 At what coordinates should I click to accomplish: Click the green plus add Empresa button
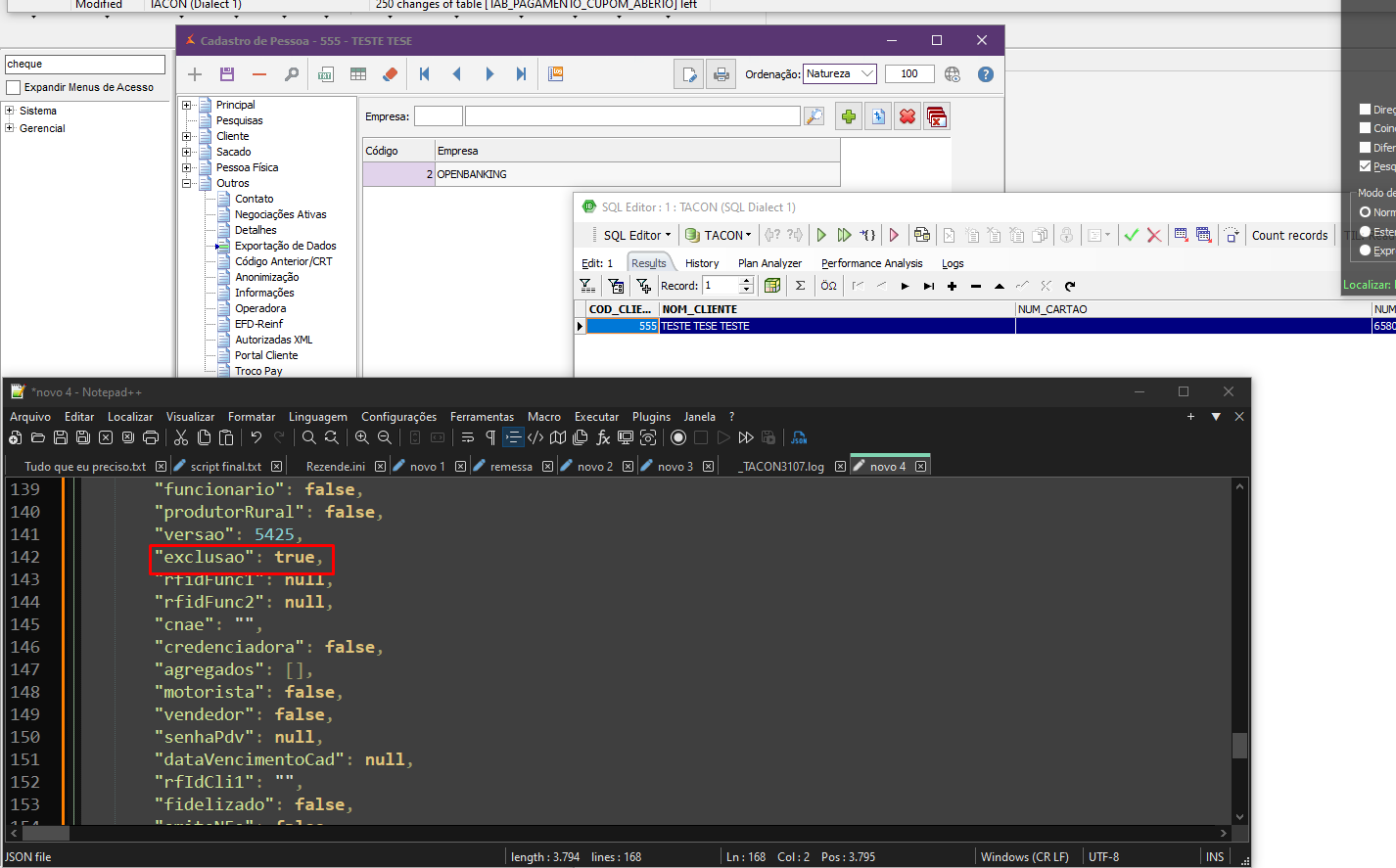pos(849,116)
